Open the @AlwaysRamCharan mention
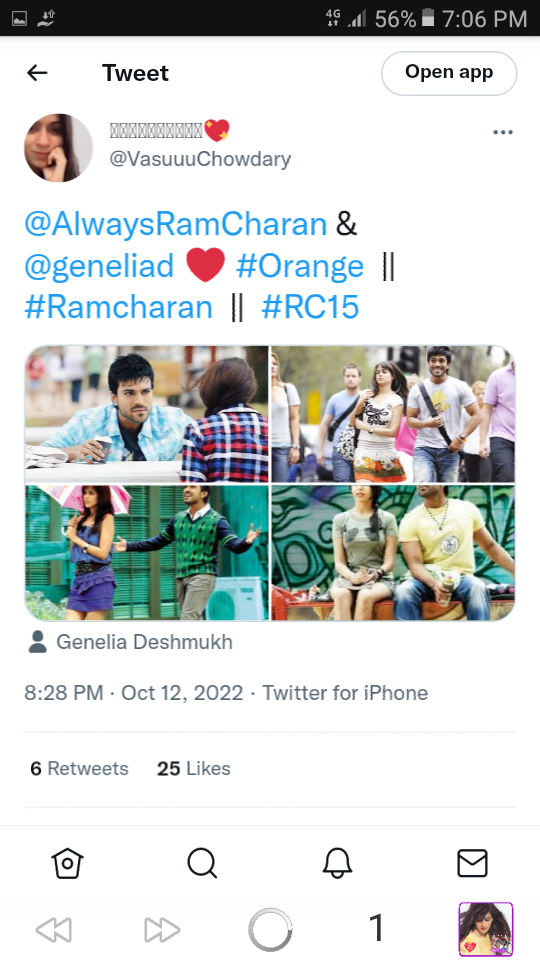 (176, 224)
